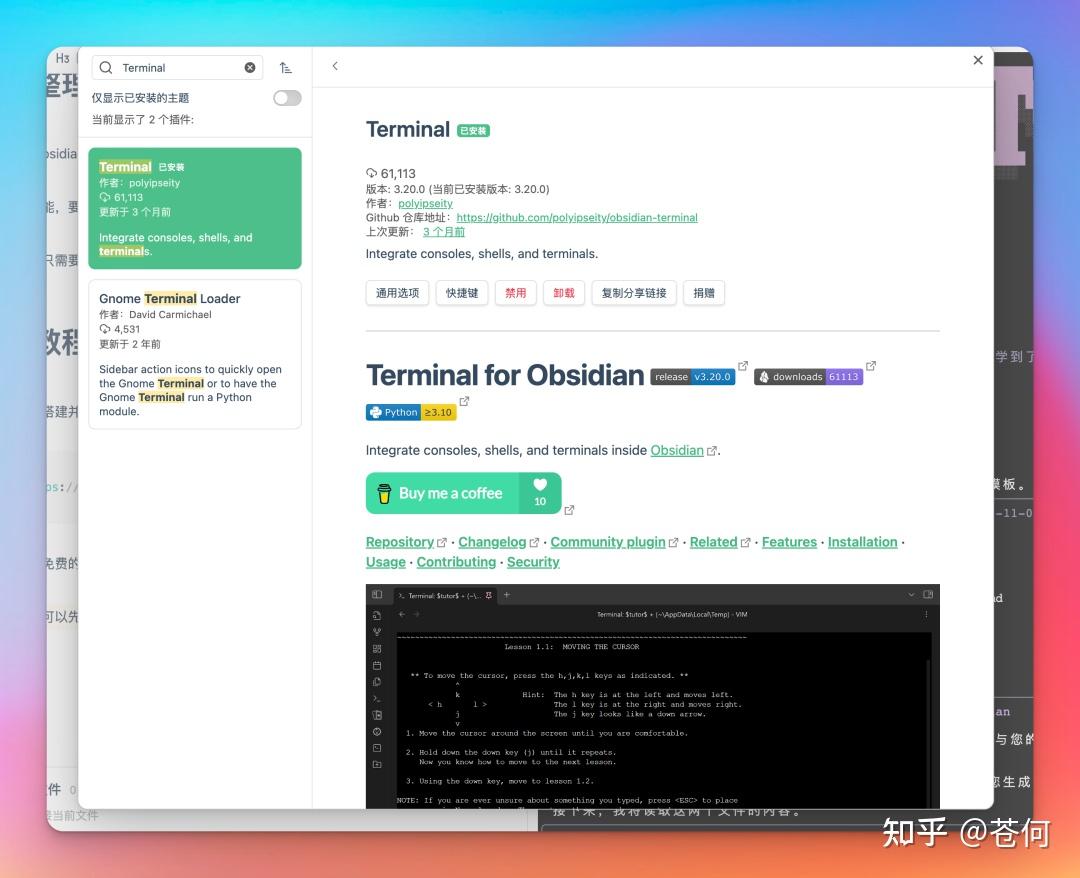Open the external link icon beside the release badge
Screen dimensions: 1080x878
tap(742, 366)
